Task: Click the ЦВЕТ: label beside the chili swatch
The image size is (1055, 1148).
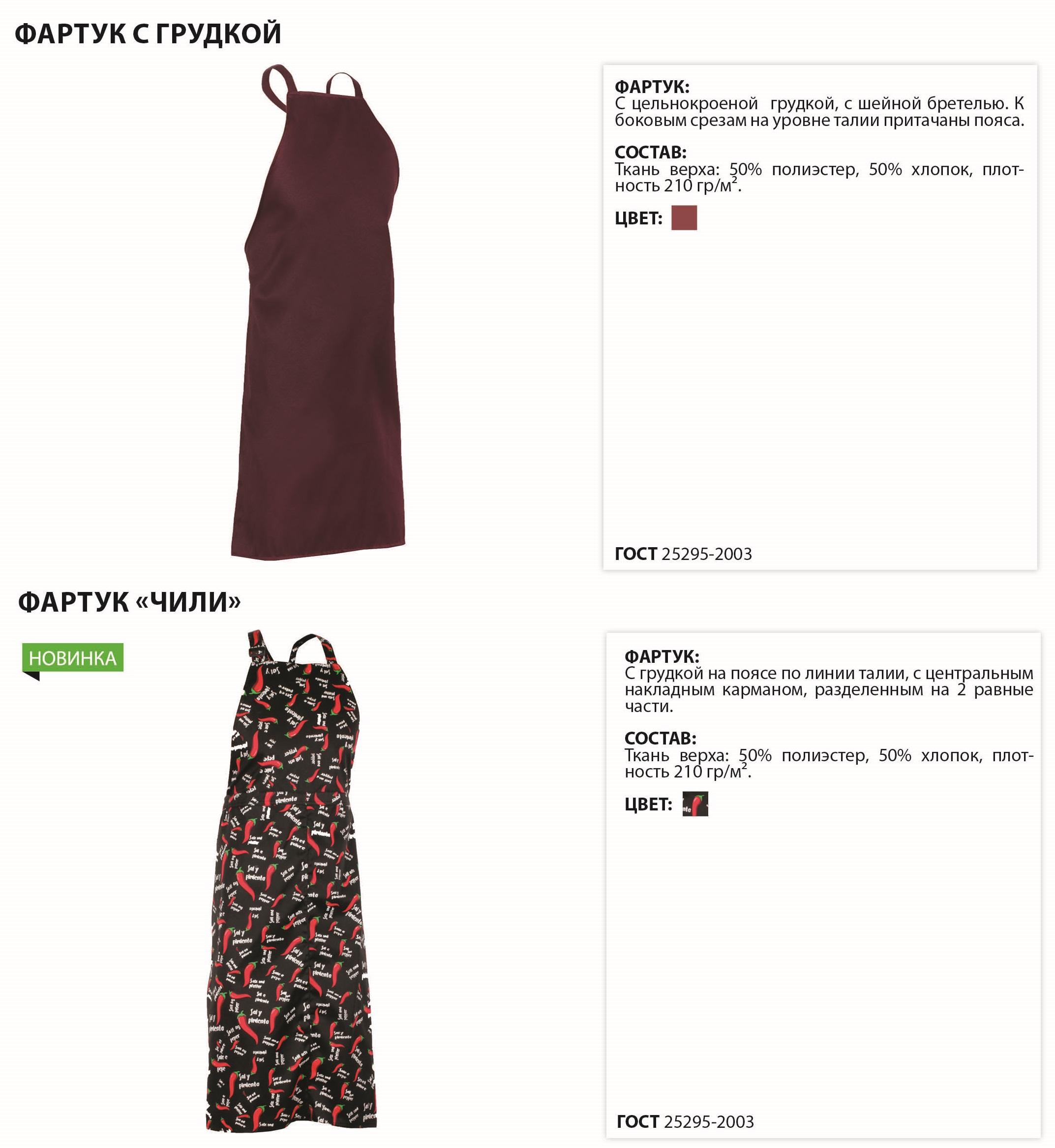Action: point(648,804)
